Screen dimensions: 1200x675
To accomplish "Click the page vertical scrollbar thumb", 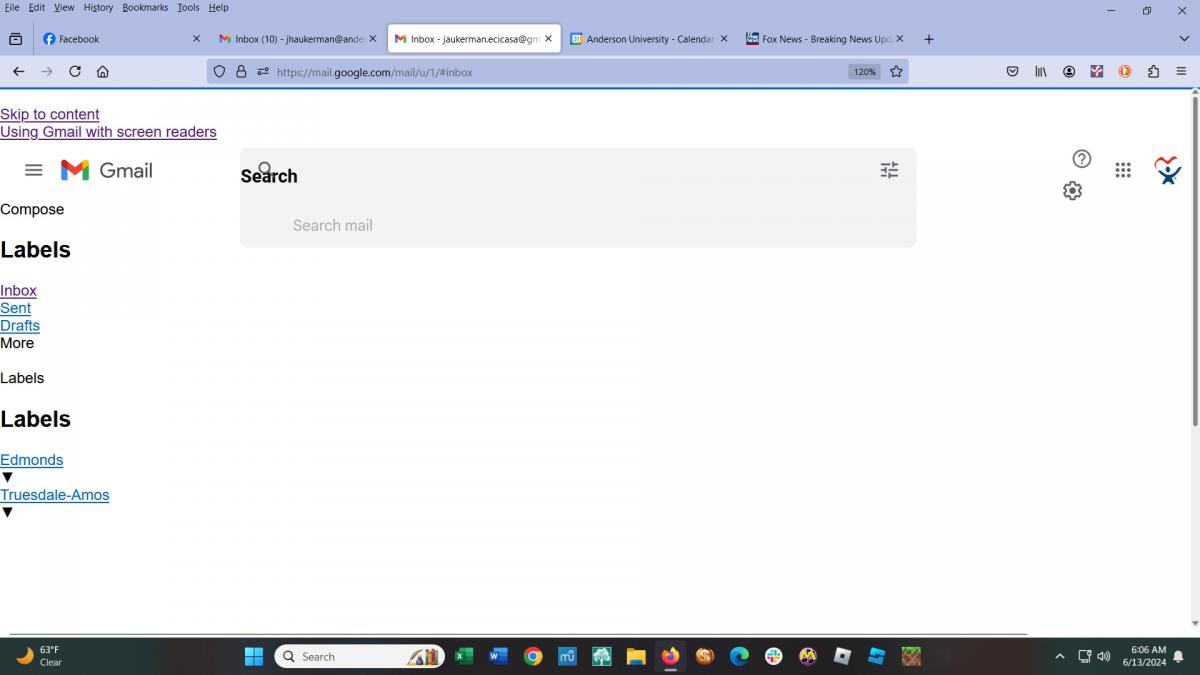I will (1194, 262).
